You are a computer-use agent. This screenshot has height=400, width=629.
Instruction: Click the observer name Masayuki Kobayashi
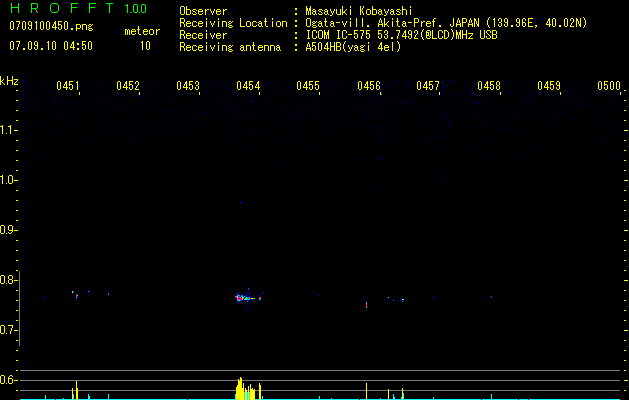359,11
